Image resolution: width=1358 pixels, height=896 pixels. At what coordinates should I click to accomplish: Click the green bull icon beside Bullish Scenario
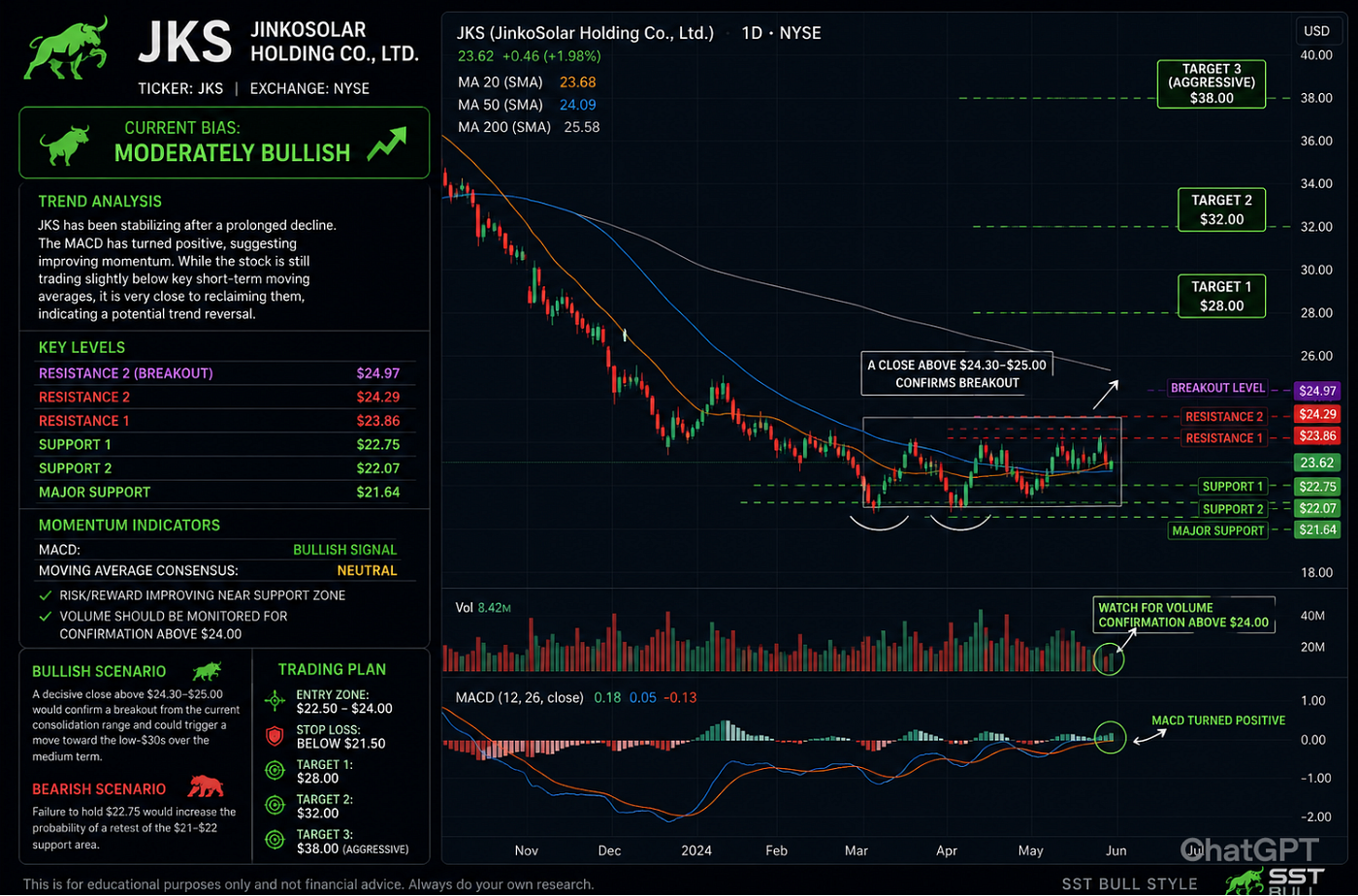(x=206, y=670)
